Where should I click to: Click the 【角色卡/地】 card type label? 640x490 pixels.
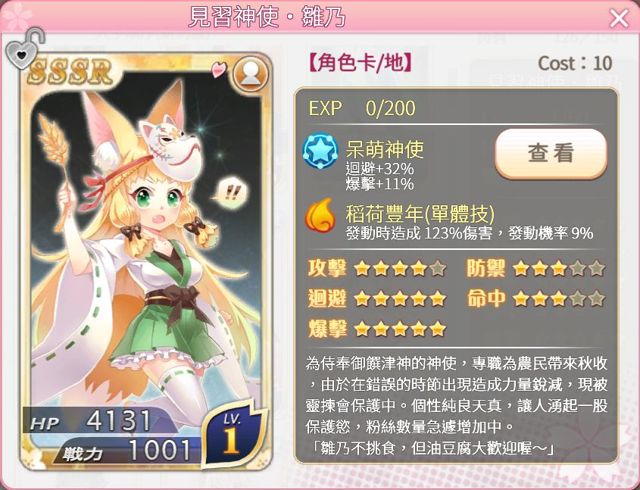click(359, 63)
